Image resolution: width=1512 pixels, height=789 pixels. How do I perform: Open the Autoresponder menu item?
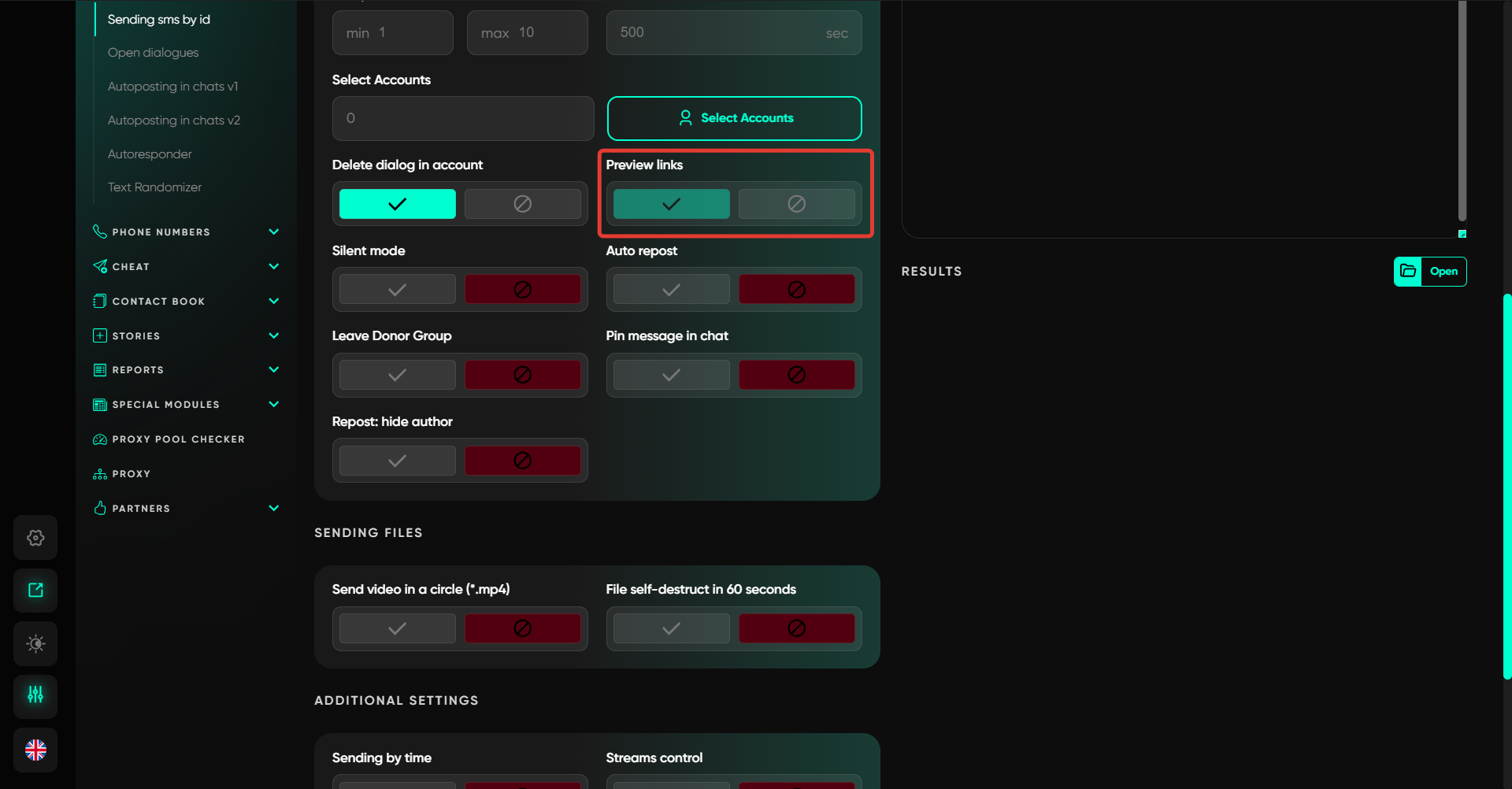pyautogui.click(x=150, y=154)
